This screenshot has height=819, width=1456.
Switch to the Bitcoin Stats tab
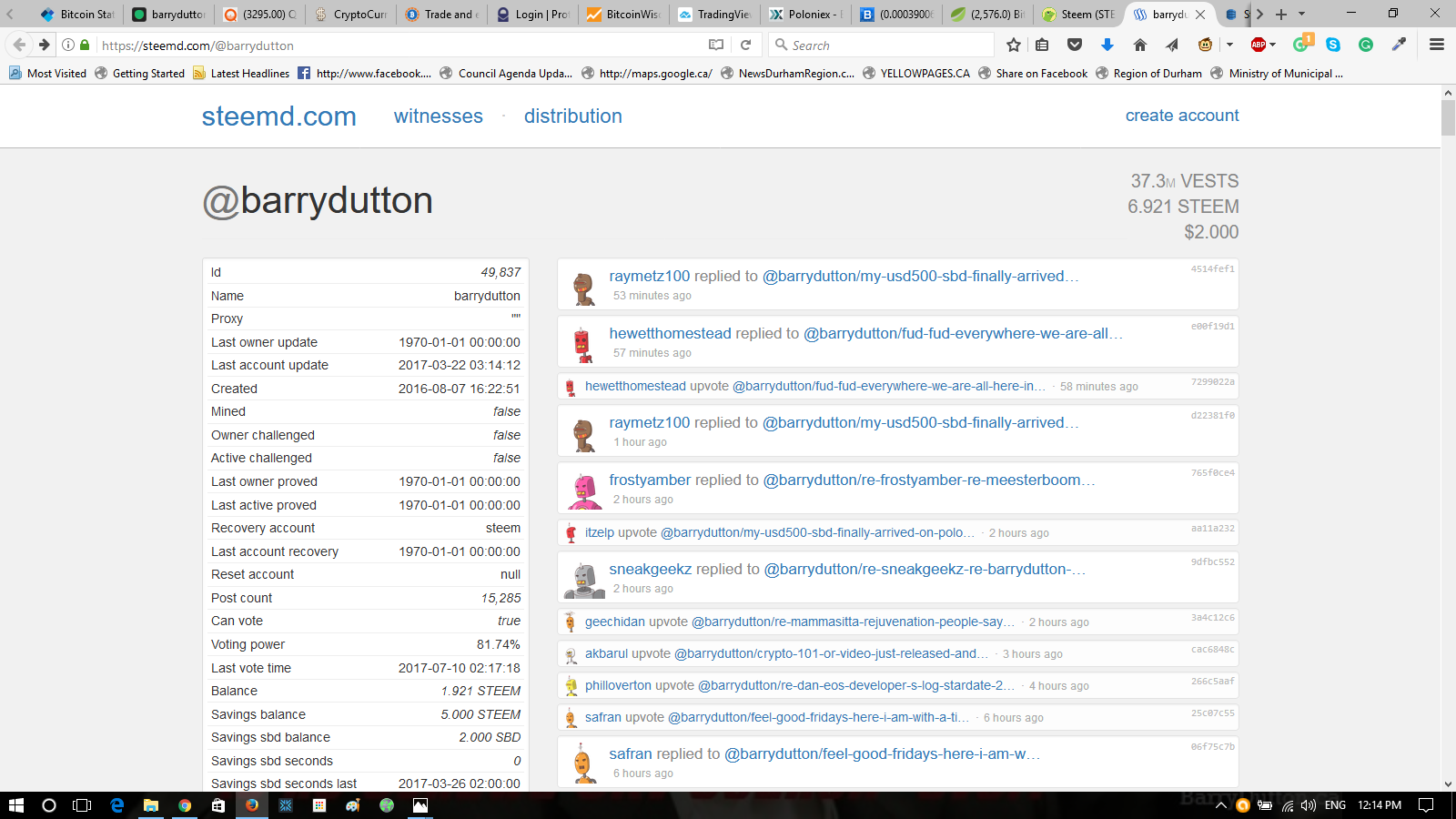77,14
